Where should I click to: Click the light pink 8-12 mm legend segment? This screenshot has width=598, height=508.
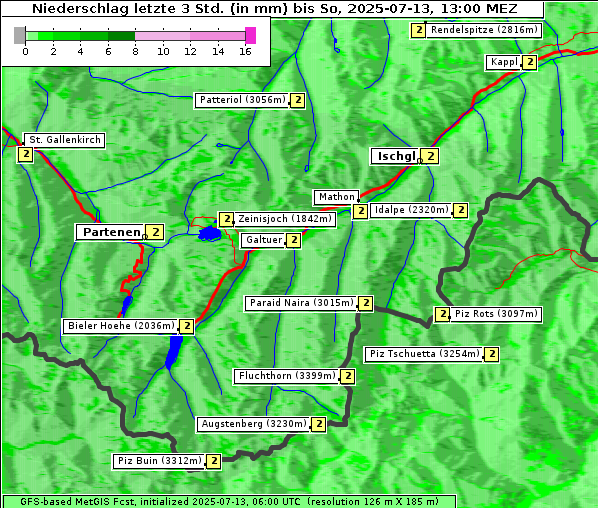pyautogui.click(x=162, y=36)
